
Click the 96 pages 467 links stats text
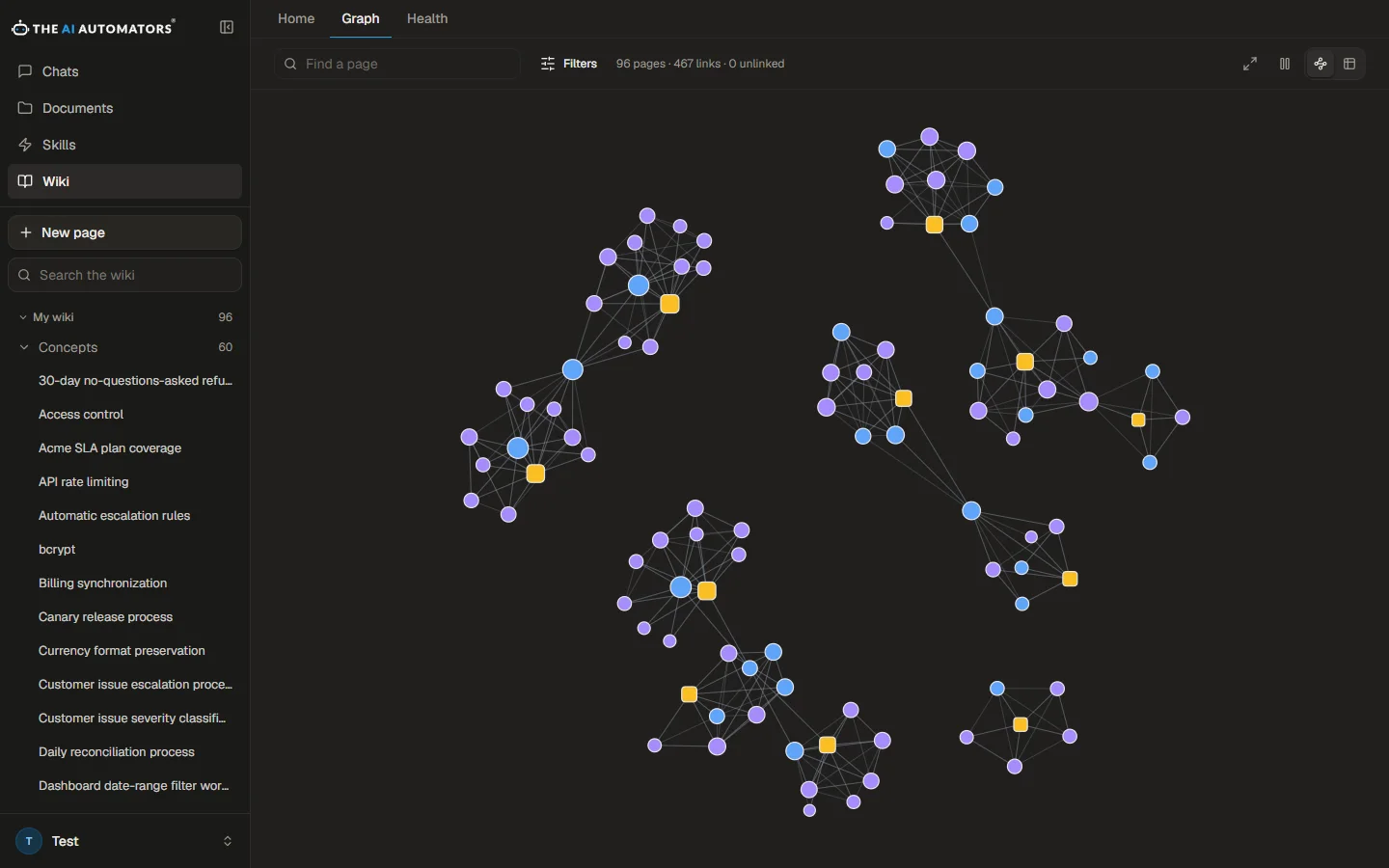click(700, 64)
